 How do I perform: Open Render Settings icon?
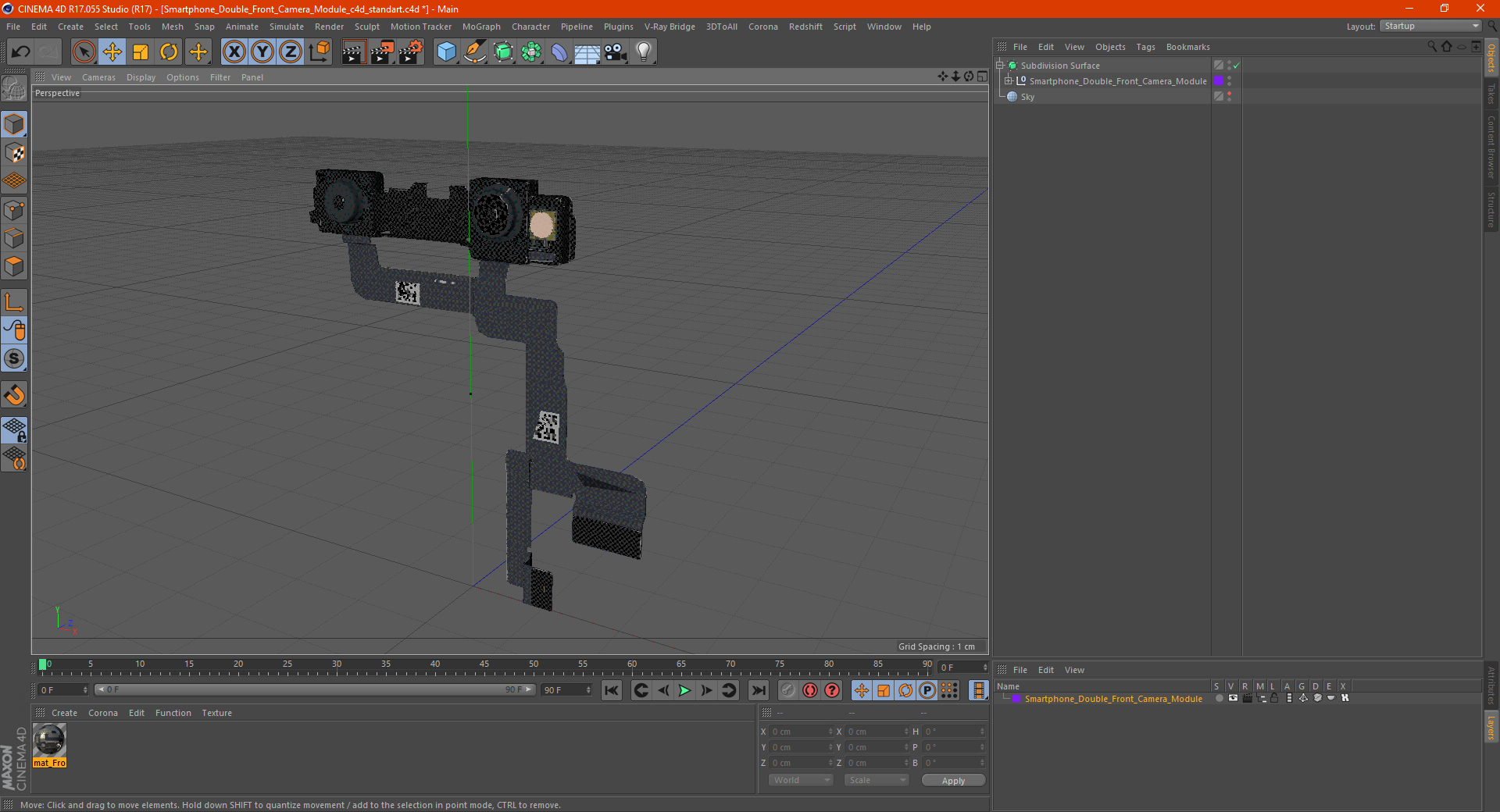pos(411,52)
